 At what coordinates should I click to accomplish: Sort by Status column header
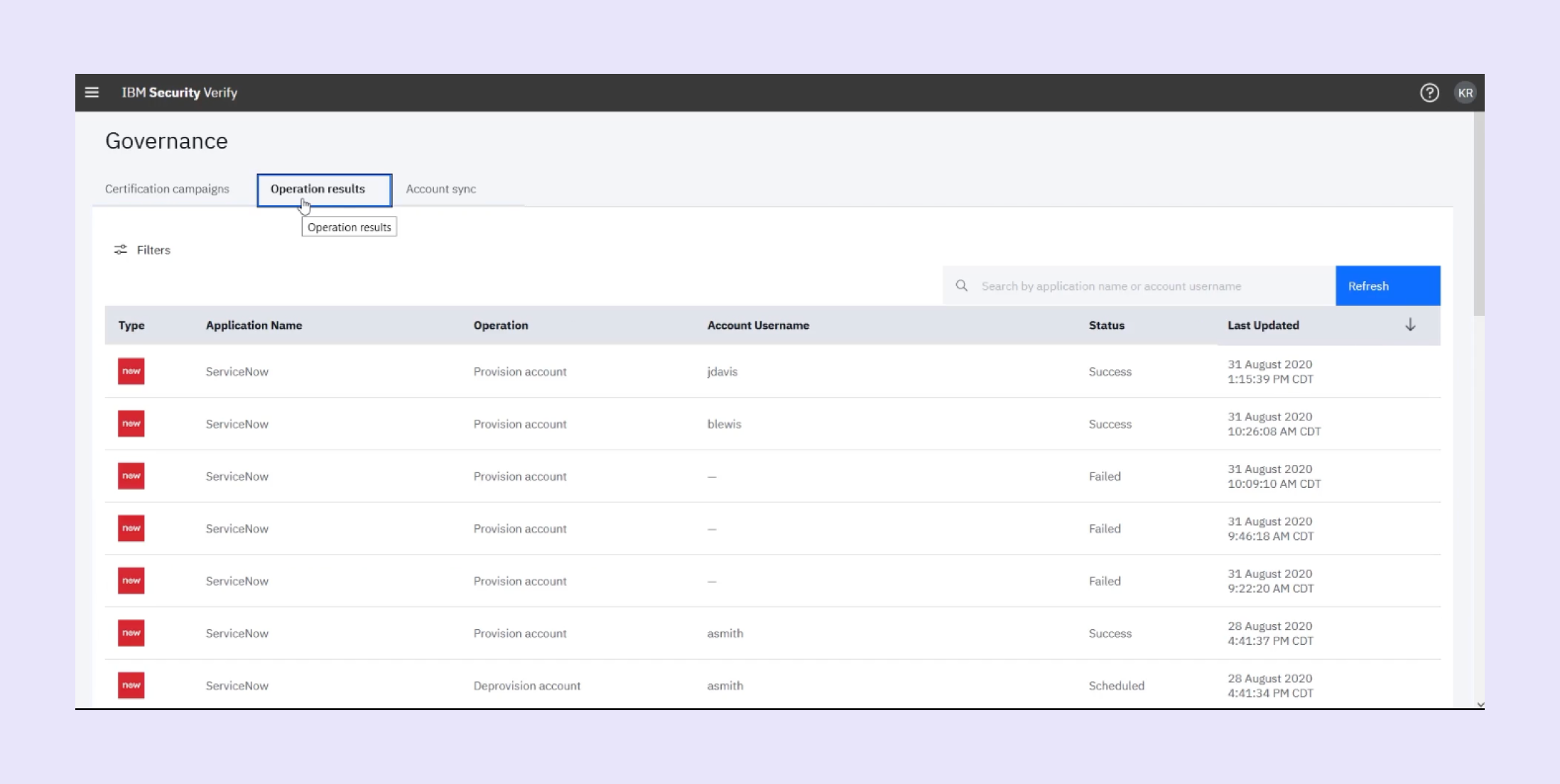pyautogui.click(x=1106, y=325)
